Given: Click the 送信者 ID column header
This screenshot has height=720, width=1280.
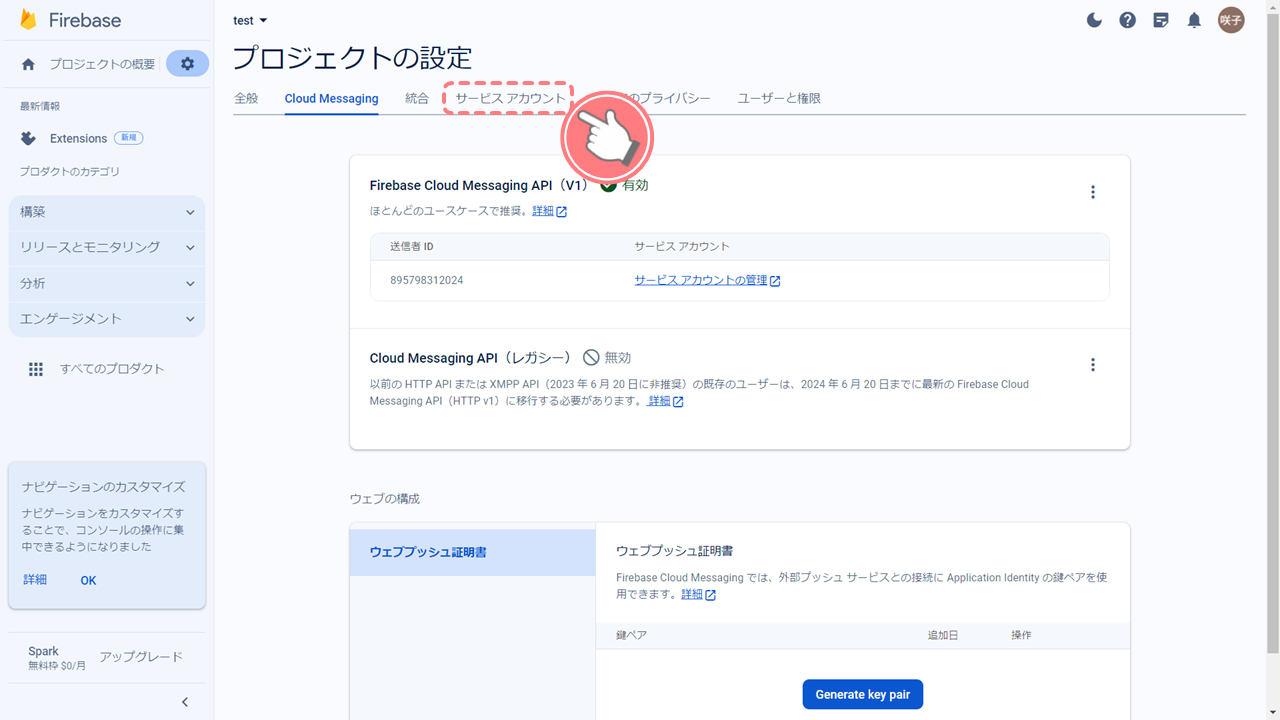Looking at the screenshot, I should [x=412, y=246].
